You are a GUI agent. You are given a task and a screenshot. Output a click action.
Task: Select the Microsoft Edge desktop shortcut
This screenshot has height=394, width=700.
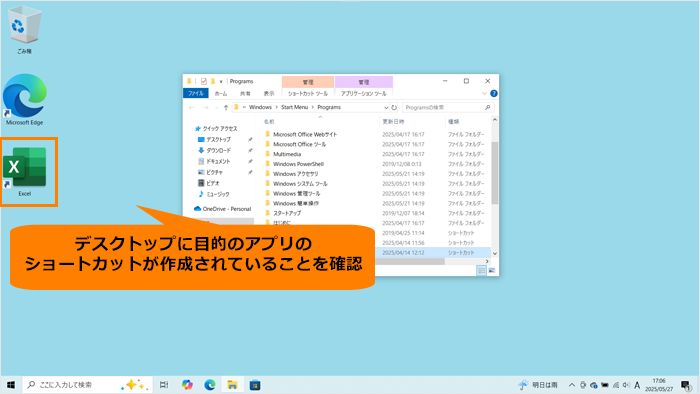(25, 100)
